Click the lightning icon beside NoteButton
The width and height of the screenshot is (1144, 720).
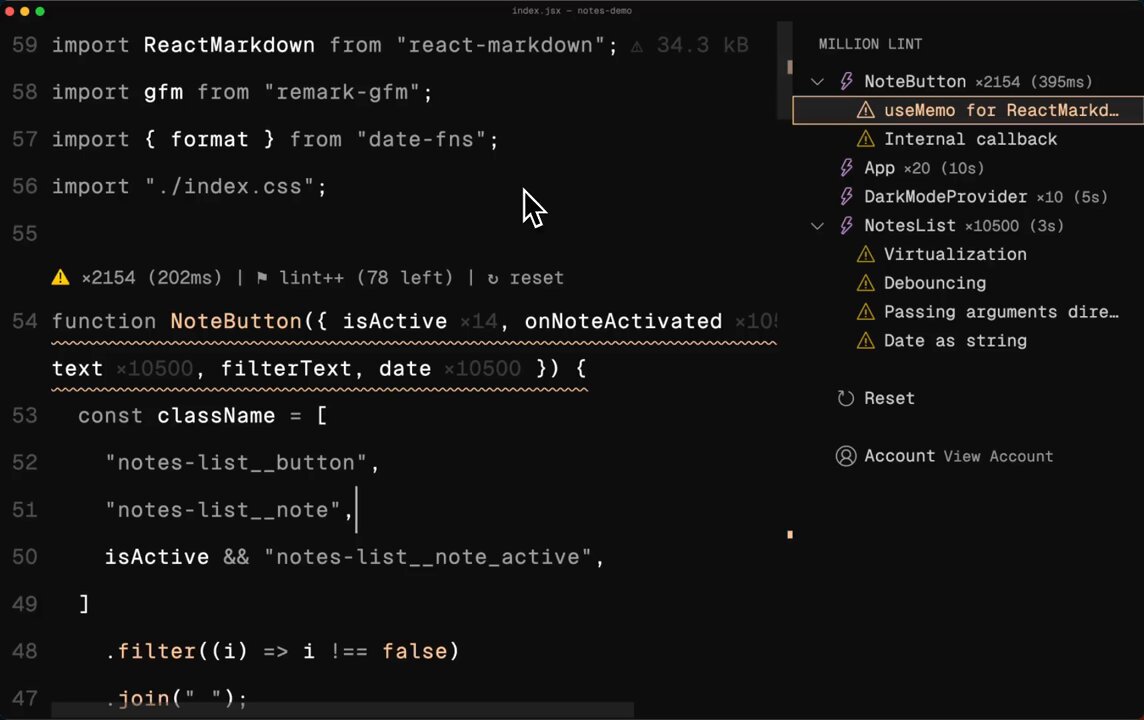(x=846, y=82)
